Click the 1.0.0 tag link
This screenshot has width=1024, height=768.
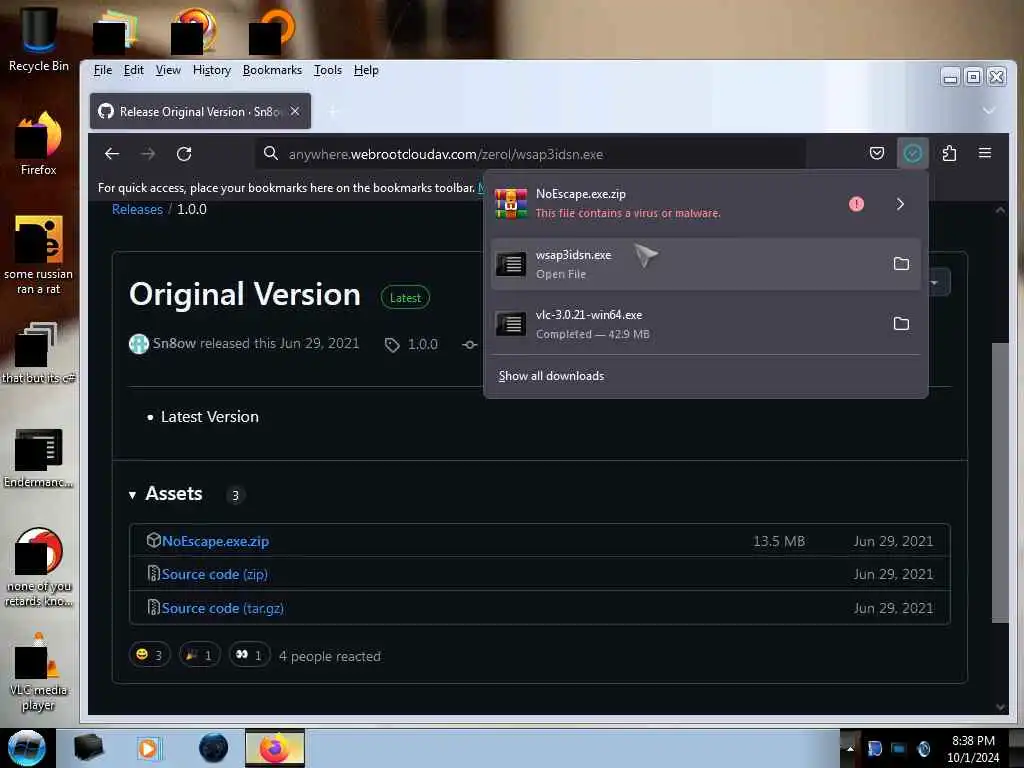tap(423, 344)
